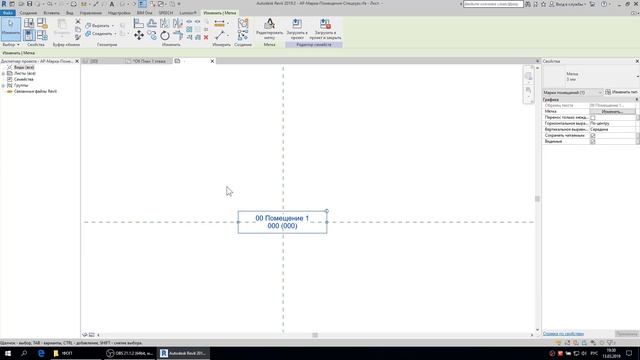Click the Align tool icon in Modify panel

tap(139, 23)
